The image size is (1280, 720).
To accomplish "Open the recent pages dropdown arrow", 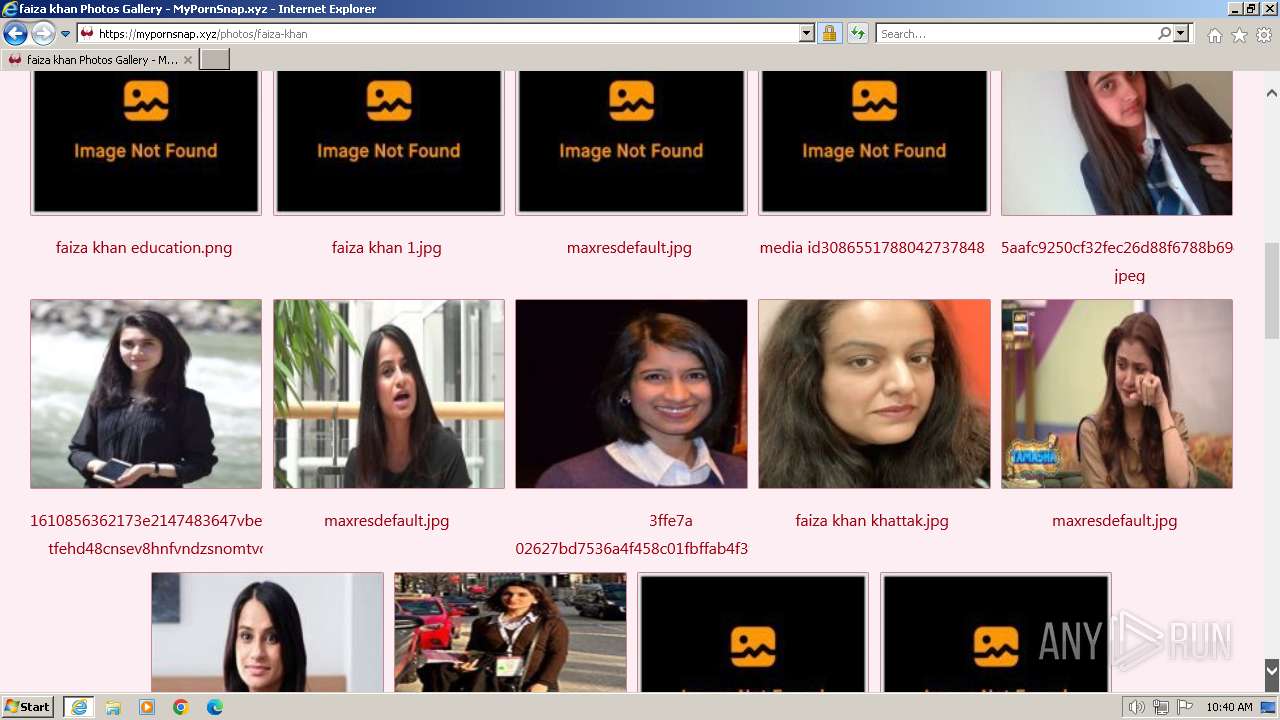I will pos(65,34).
